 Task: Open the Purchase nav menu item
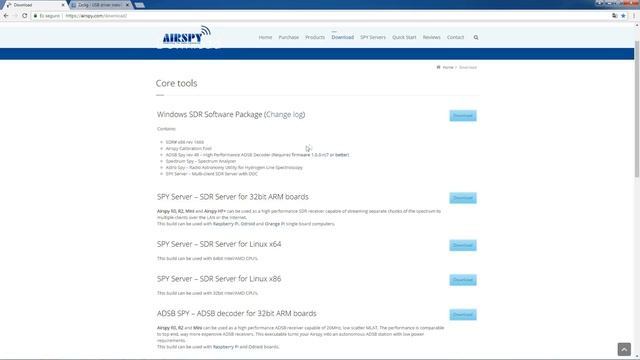tap(289, 37)
